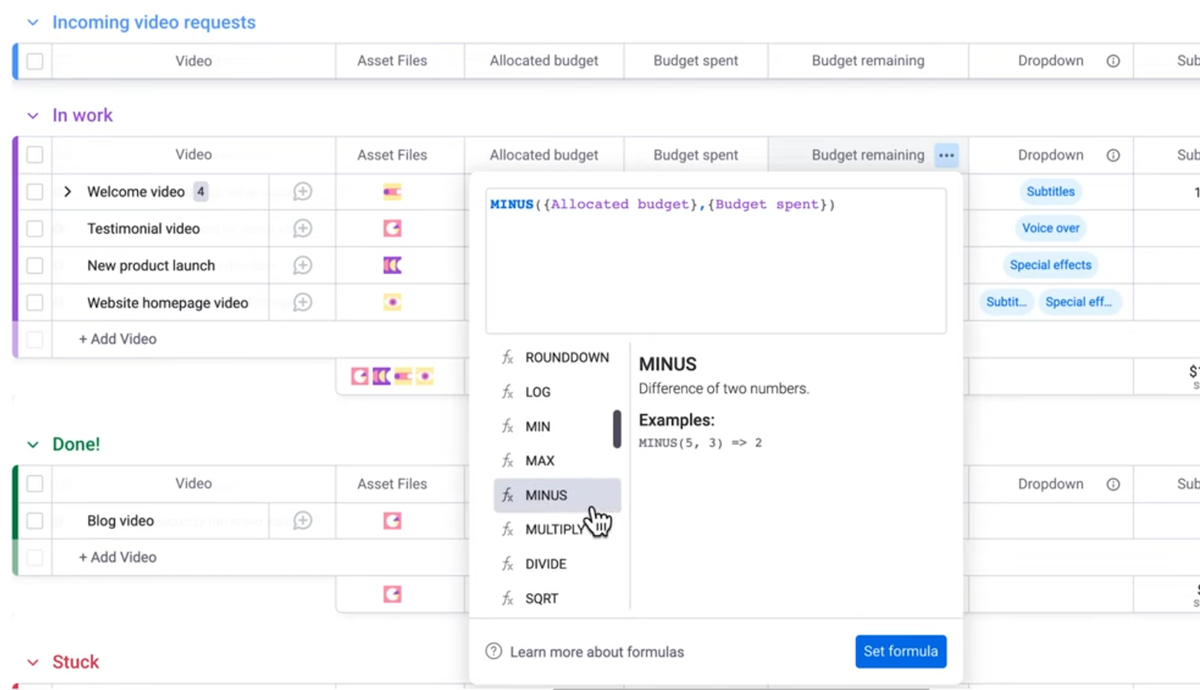Open Learn more about formulas link
This screenshot has width=1200, height=690.
(x=597, y=652)
